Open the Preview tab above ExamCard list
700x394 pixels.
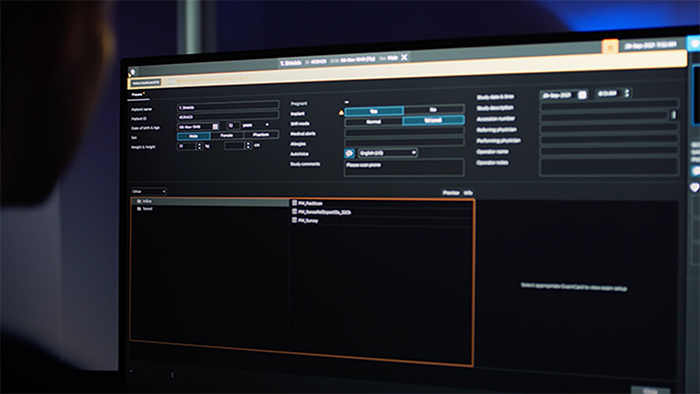[x=451, y=193]
